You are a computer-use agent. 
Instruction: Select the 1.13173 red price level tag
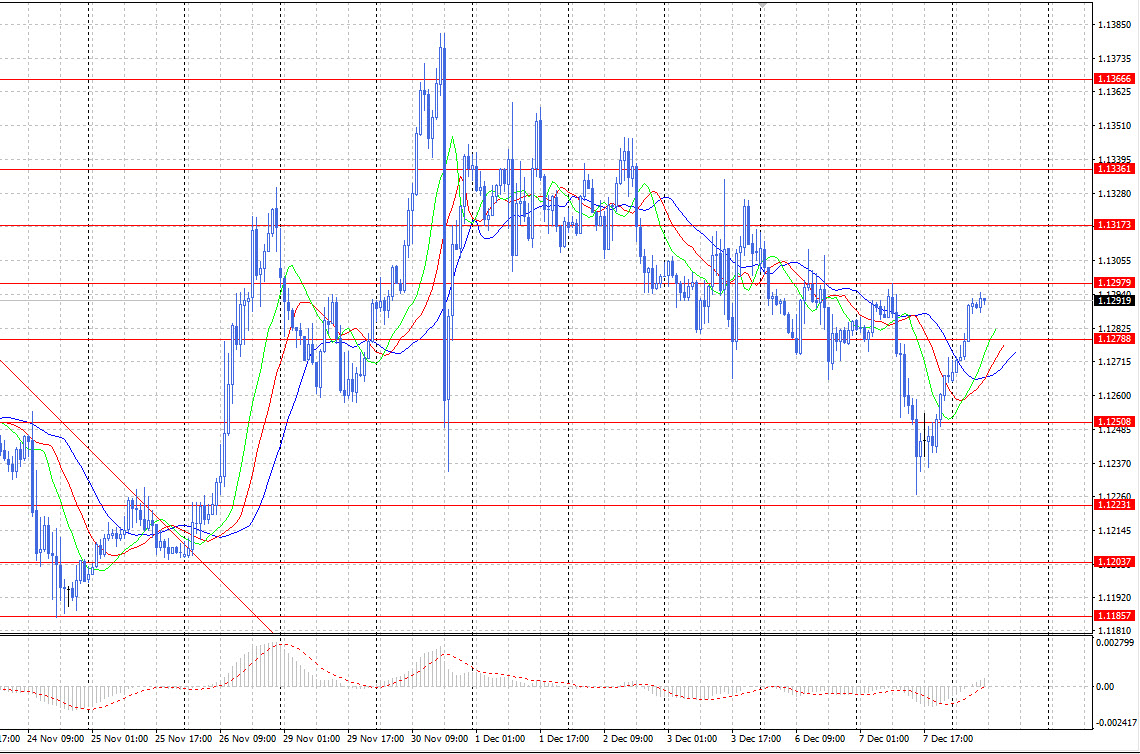(1114, 225)
